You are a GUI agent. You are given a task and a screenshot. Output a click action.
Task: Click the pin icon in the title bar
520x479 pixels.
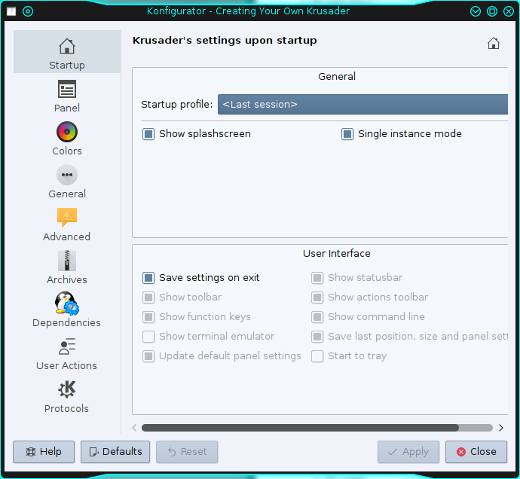[x=28, y=12]
